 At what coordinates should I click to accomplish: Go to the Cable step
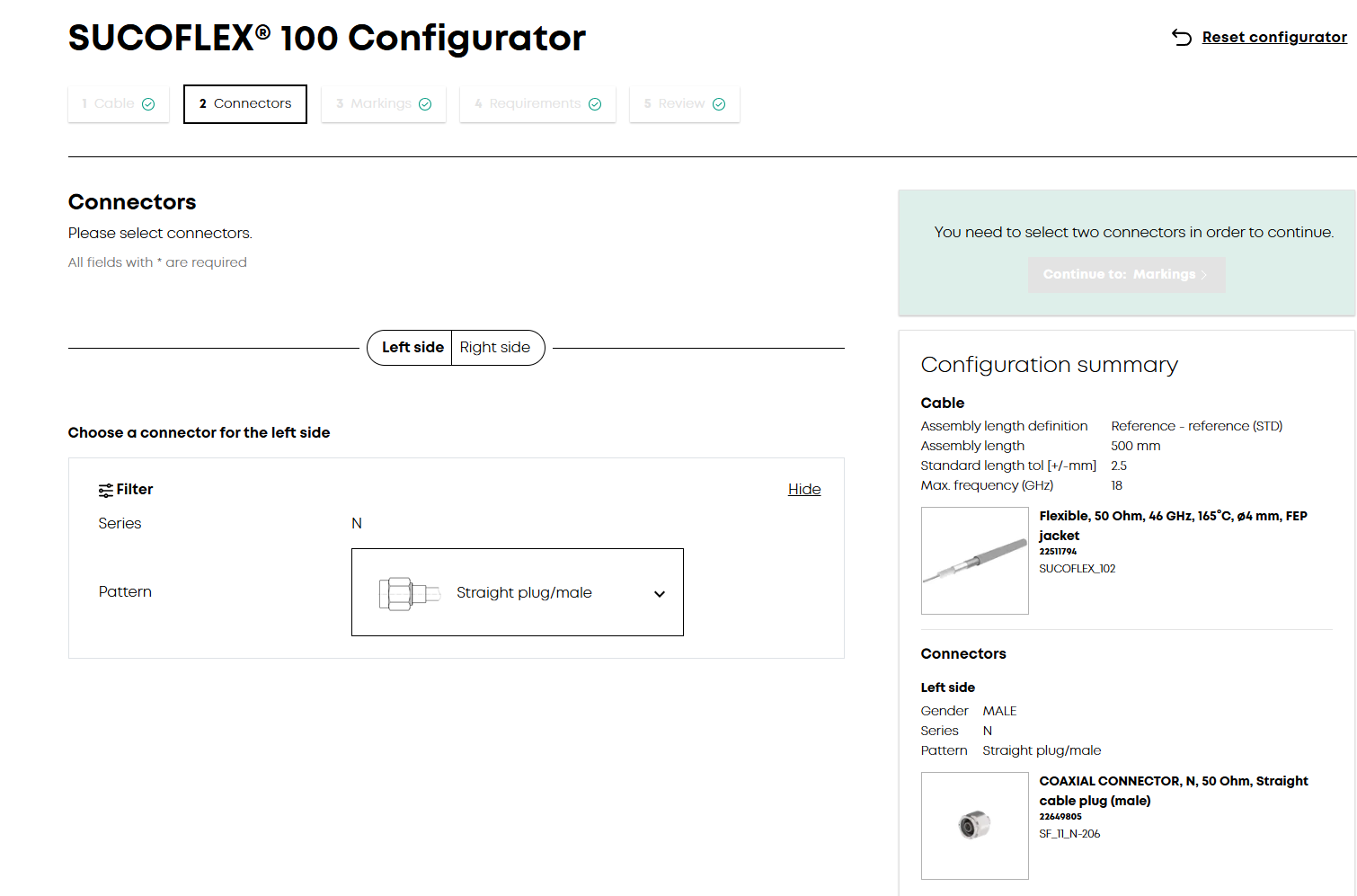click(x=118, y=103)
